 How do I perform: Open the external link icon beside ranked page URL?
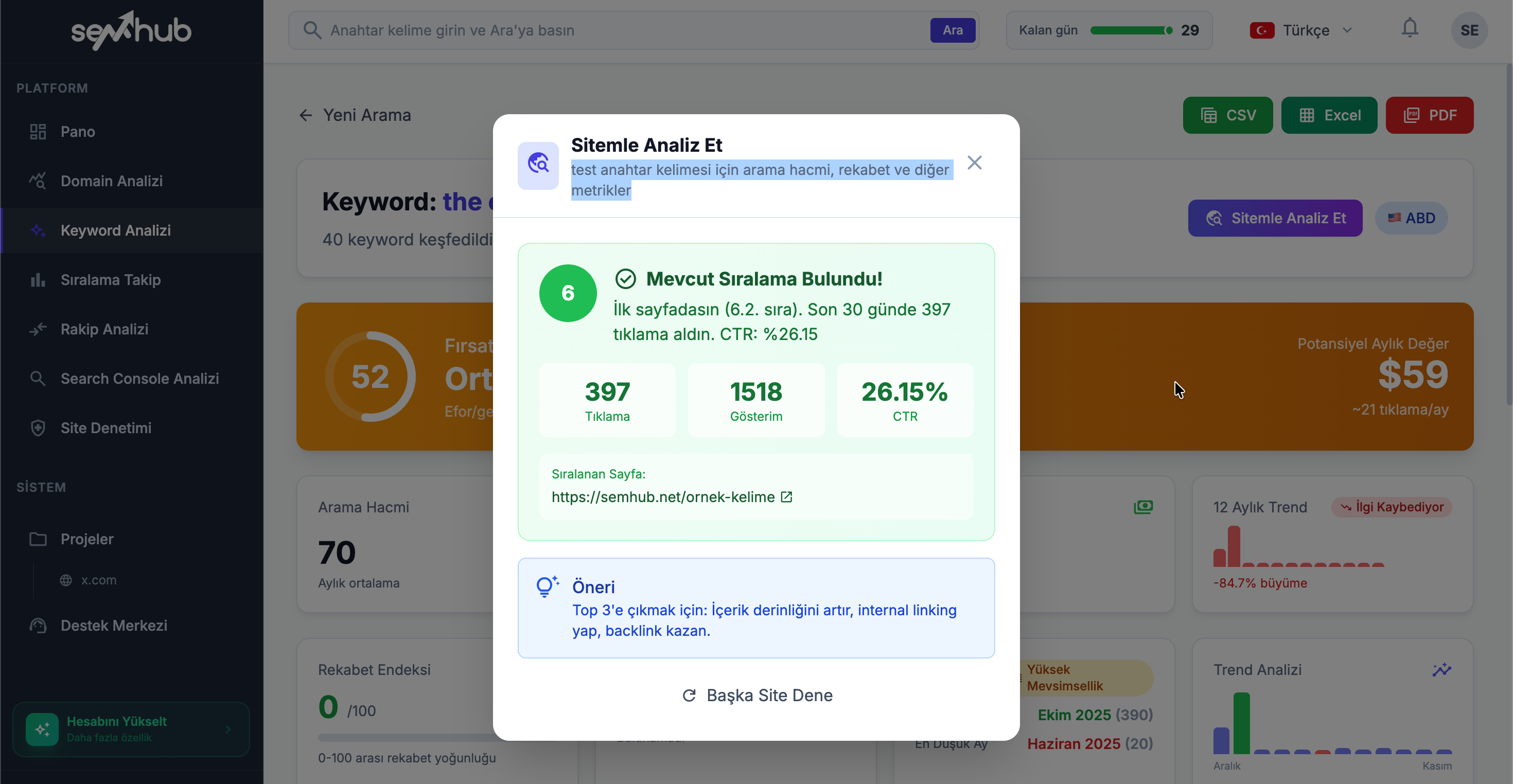click(786, 497)
